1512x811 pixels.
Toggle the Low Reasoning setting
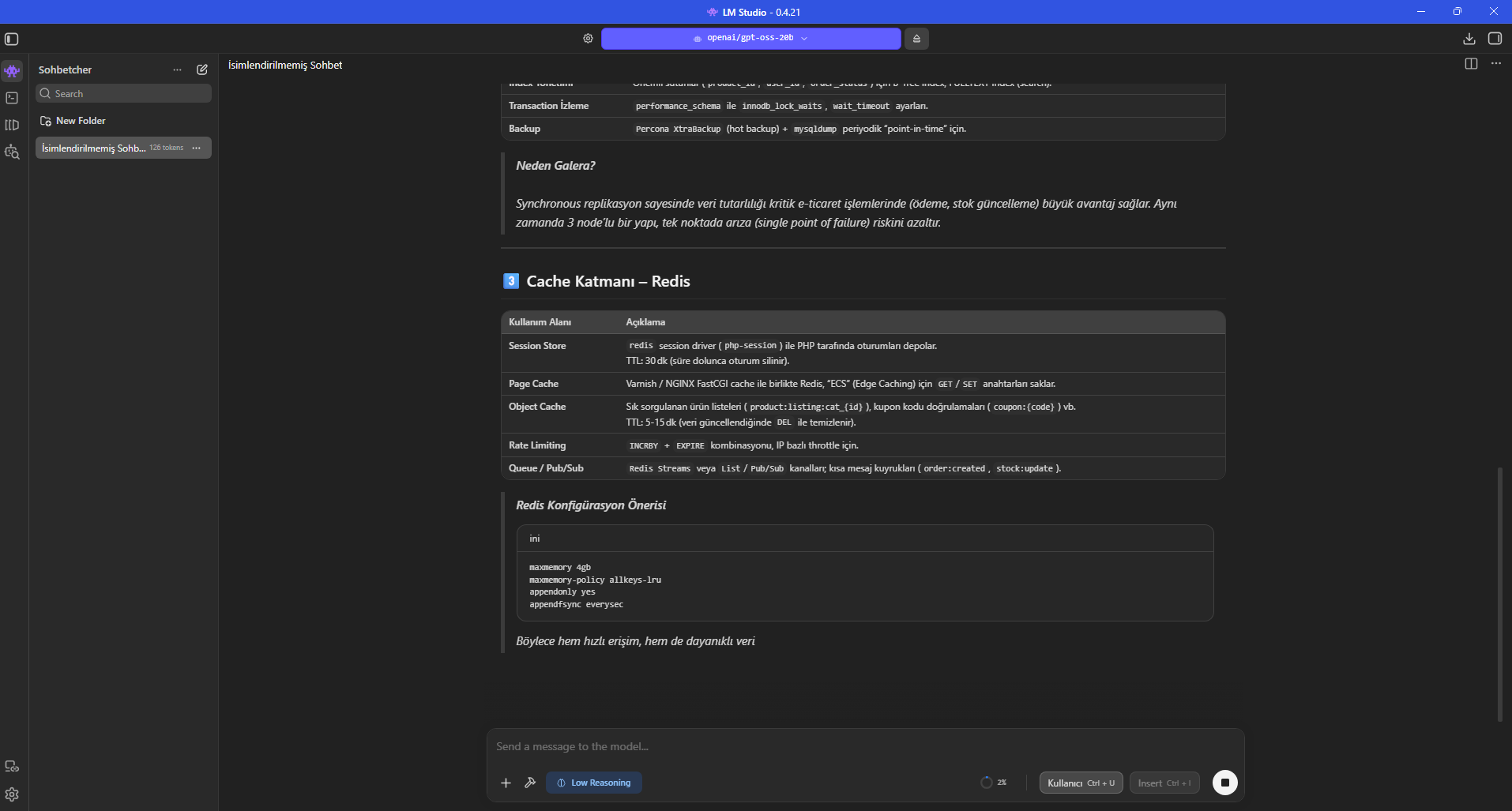click(x=594, y=783)
